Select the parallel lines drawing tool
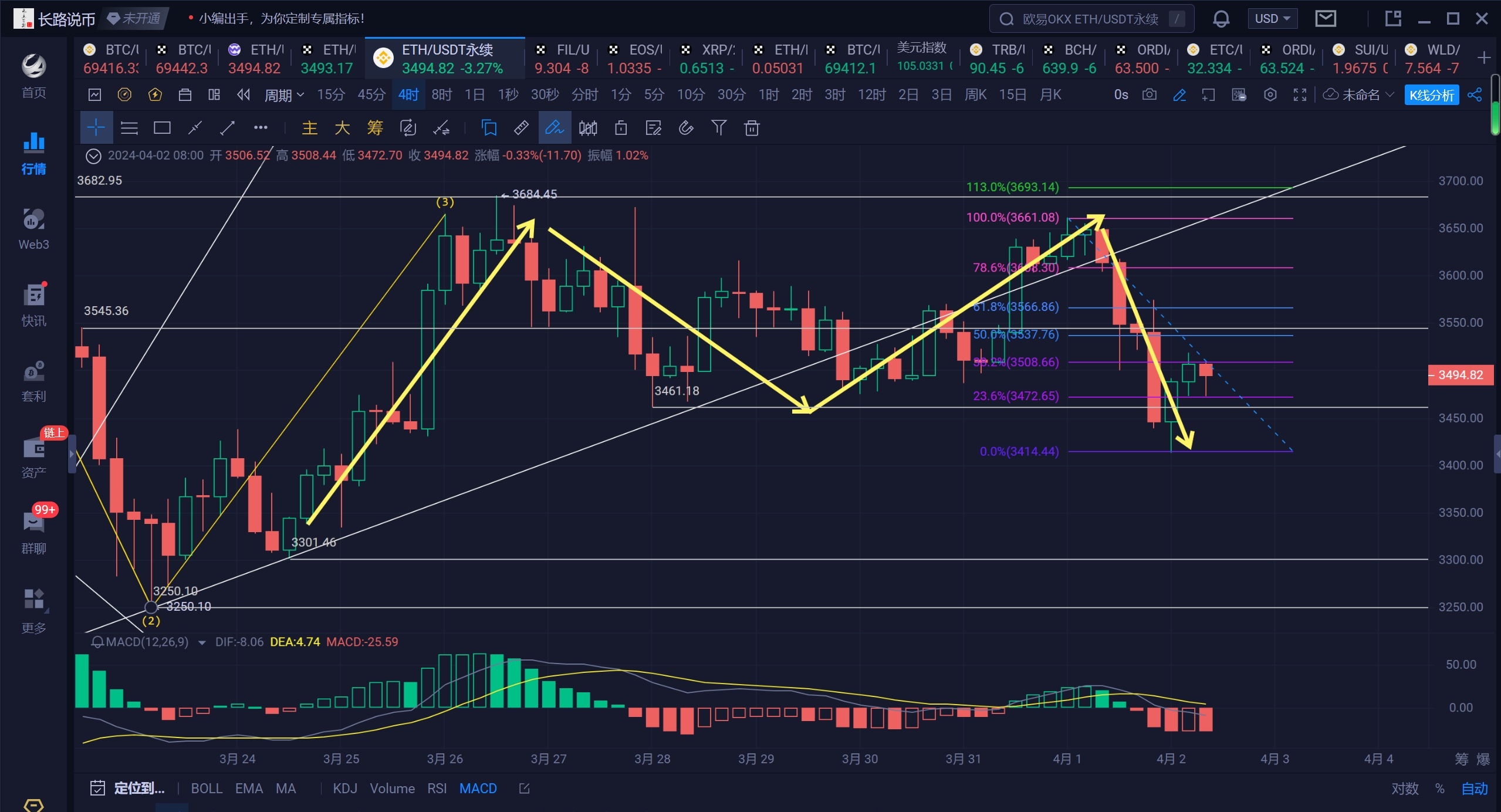This screenshot has width=1501, height=812. click(129, 127)
